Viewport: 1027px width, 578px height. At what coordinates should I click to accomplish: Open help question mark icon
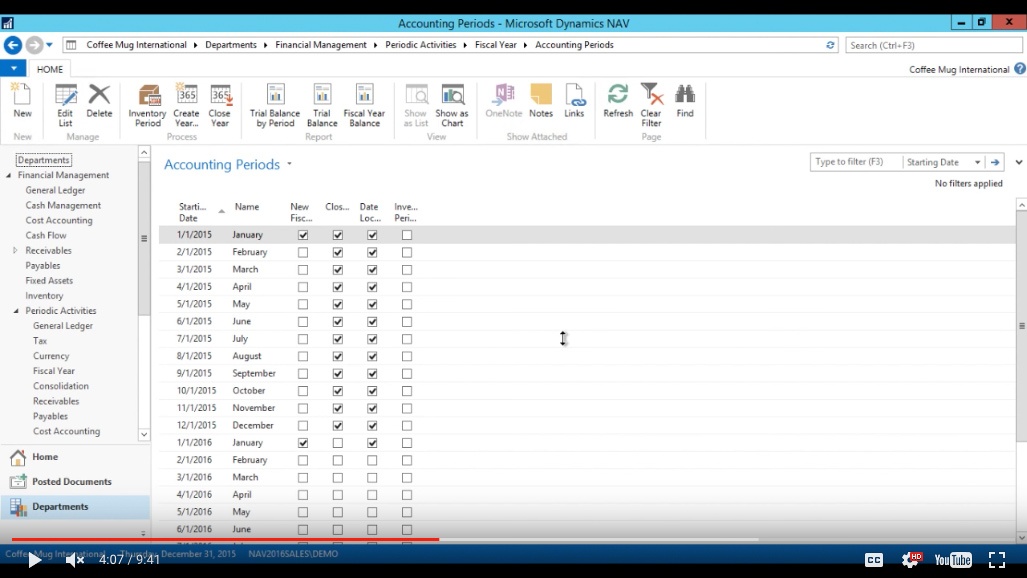click(x=1020, y=69)
